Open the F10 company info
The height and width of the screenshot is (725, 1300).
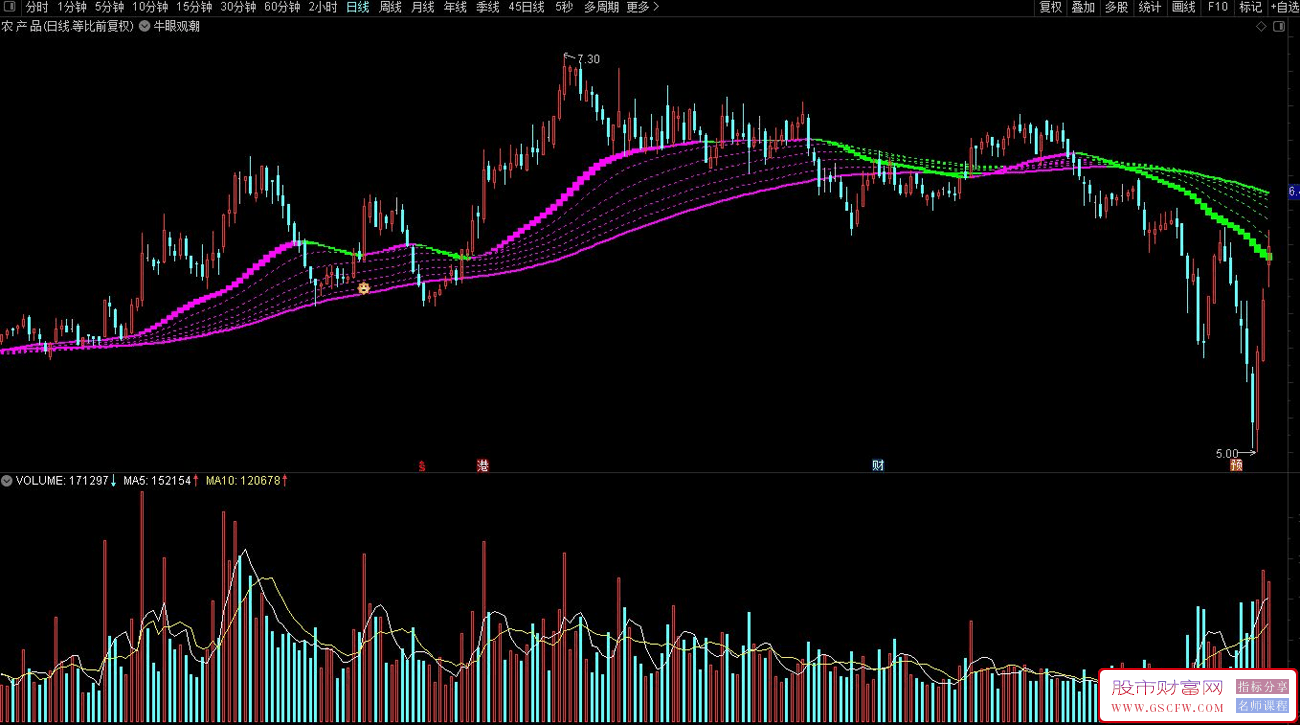[1217, 7]
